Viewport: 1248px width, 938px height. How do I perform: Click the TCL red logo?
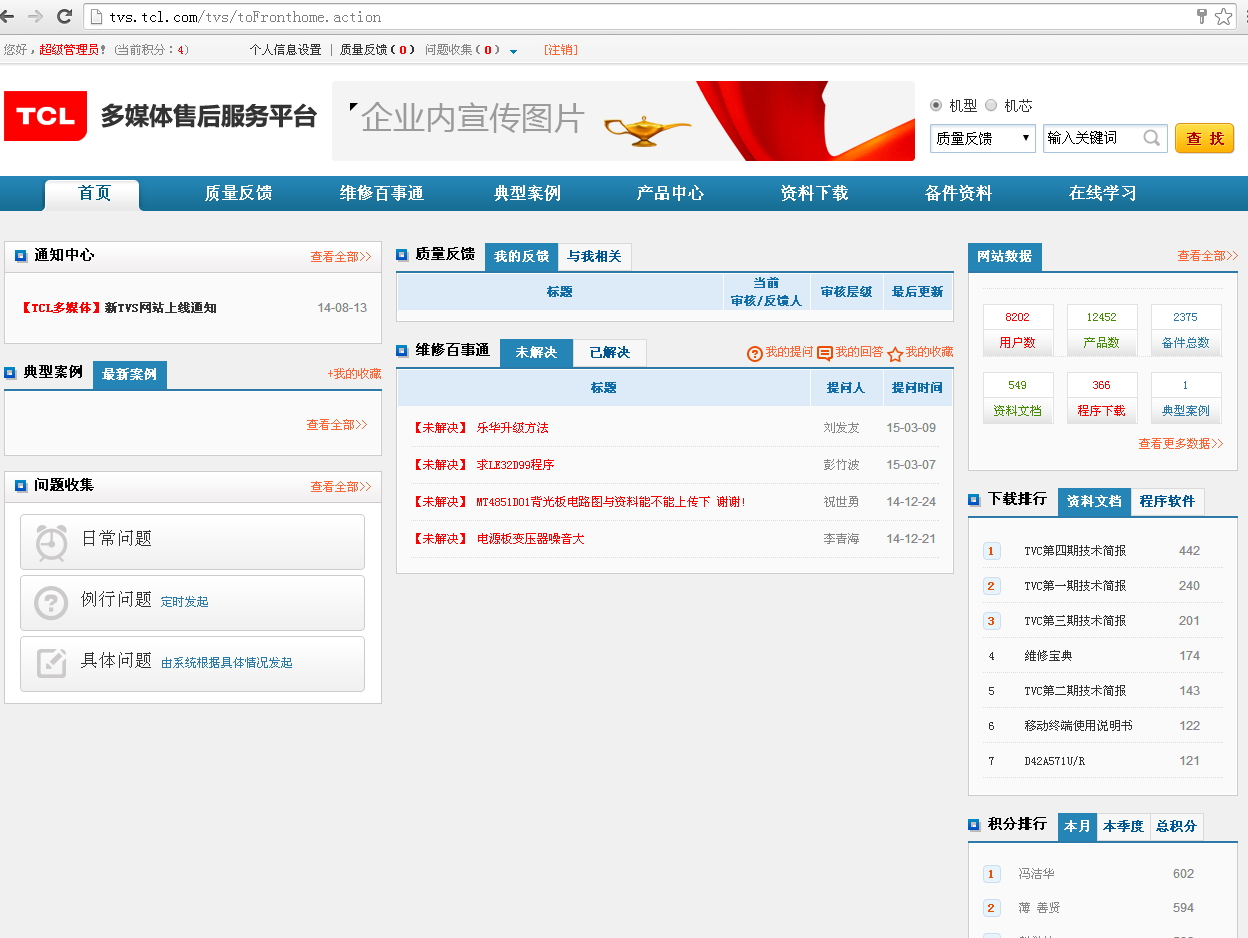coord(45,116)
